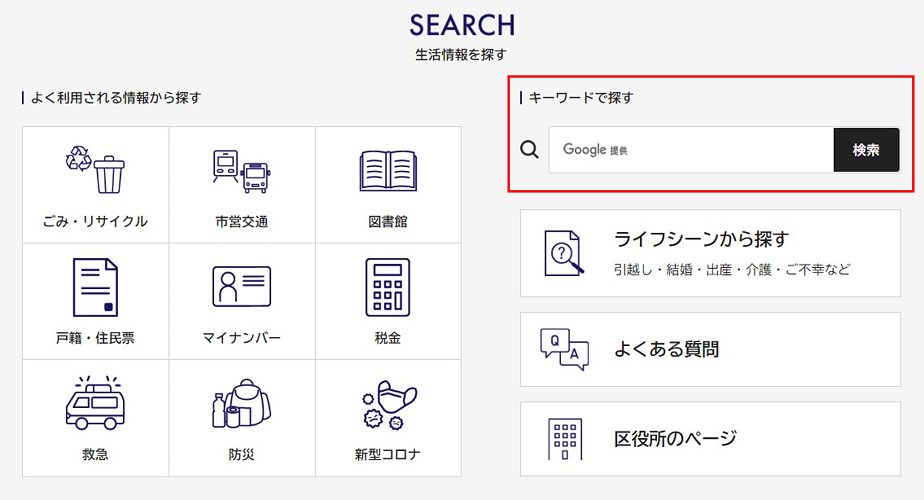This screenshot has height=500, width=924.
Task: Click the My Number ID card icon
Action: coord(241,287)
